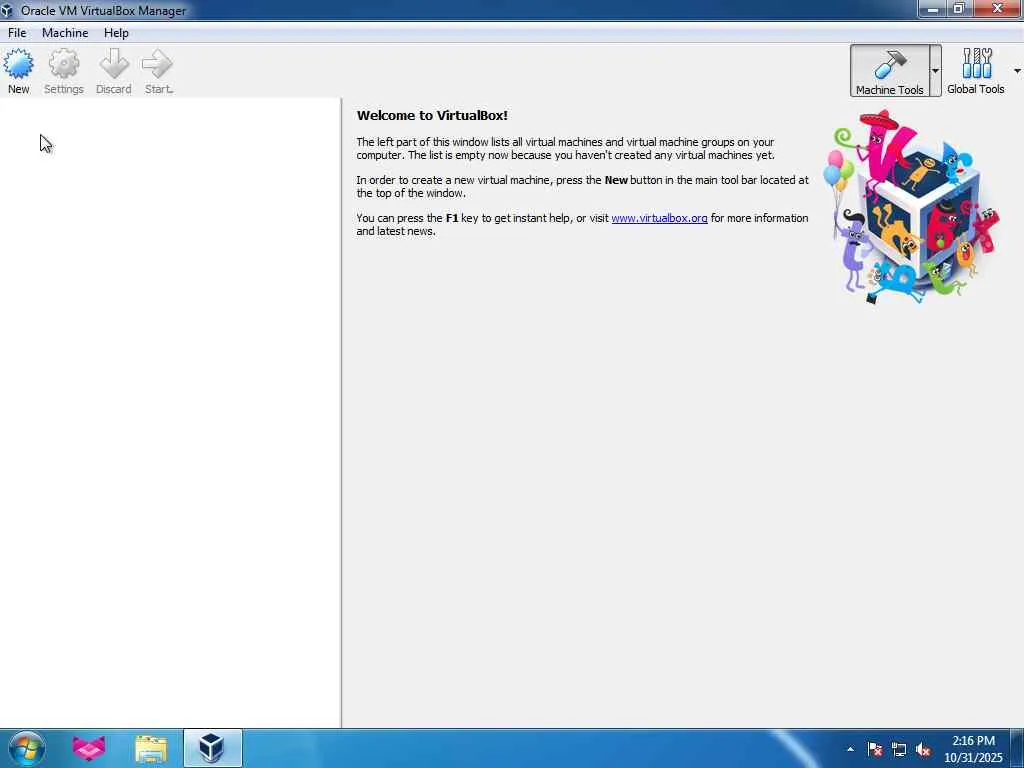The image size is (1024, 768).
Task: Open the File menu
Action: (17, 33)
